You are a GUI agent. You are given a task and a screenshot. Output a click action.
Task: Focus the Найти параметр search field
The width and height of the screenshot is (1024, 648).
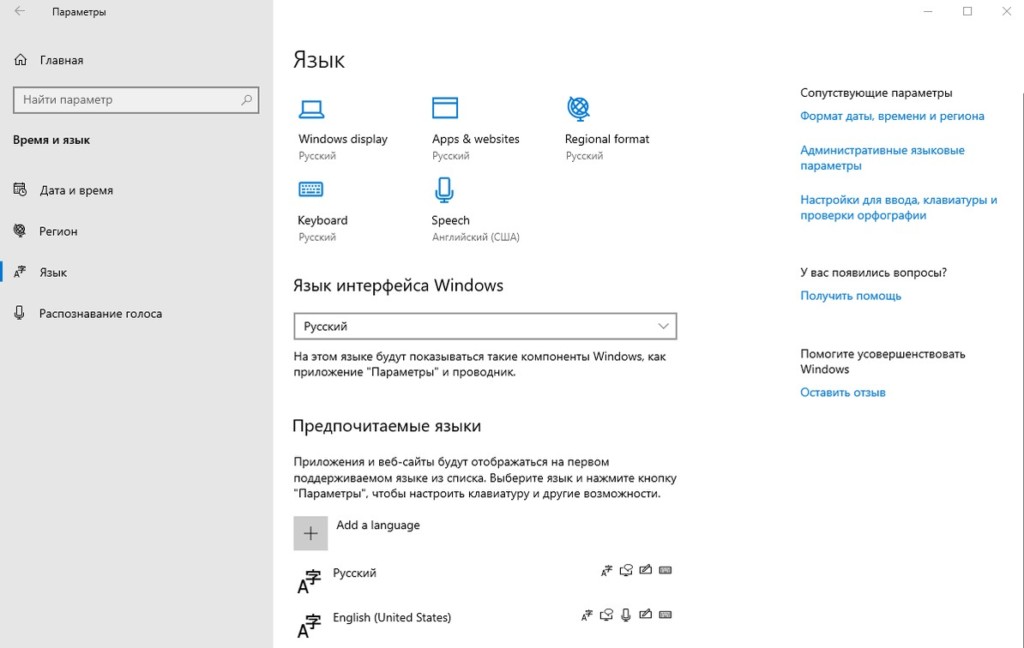(136, 100)
